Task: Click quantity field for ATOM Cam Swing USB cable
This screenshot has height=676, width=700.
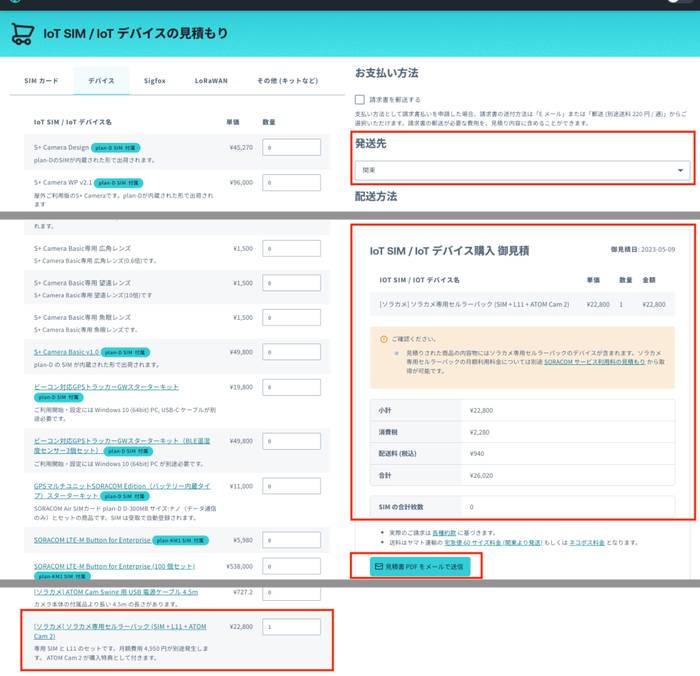Action: click(292, 593)
